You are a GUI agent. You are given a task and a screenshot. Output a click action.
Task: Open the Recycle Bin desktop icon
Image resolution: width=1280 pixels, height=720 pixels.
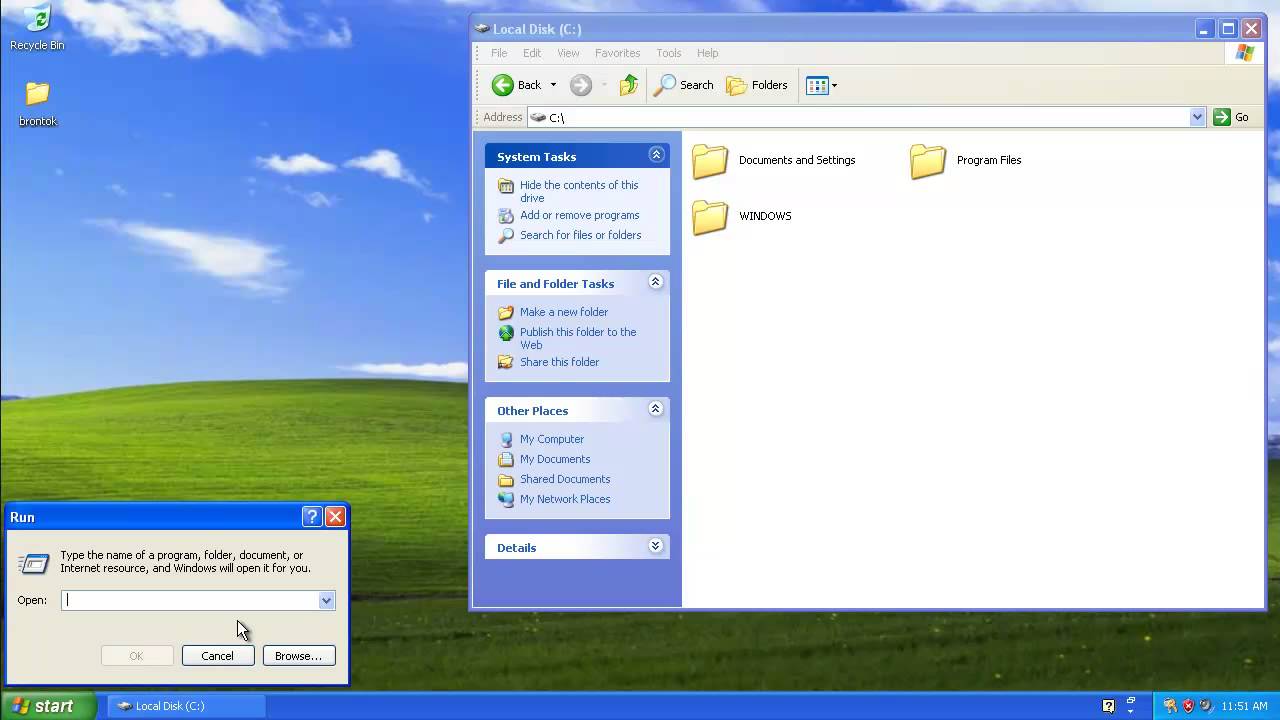pyautogui.click(x=37, y=28)
